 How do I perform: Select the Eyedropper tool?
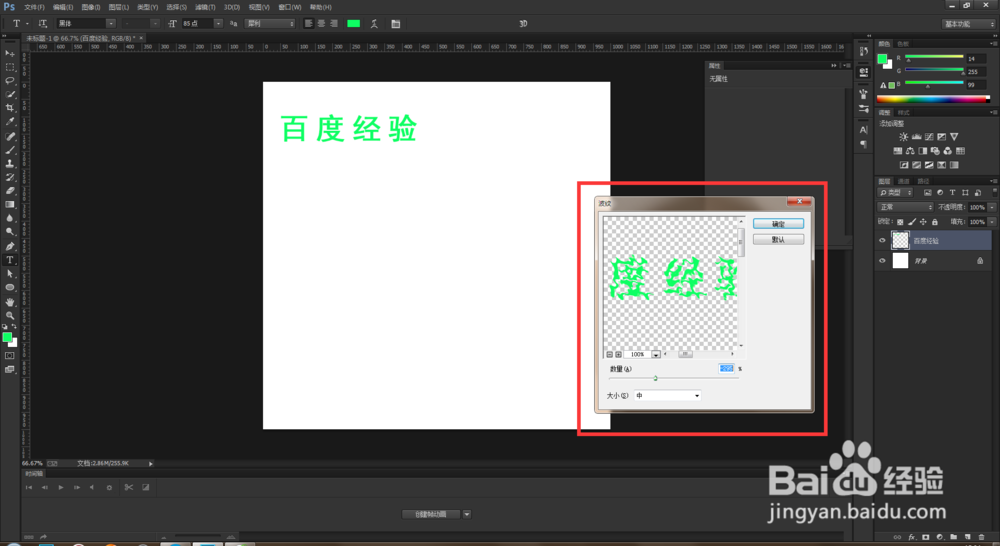(x=10, y=121)
